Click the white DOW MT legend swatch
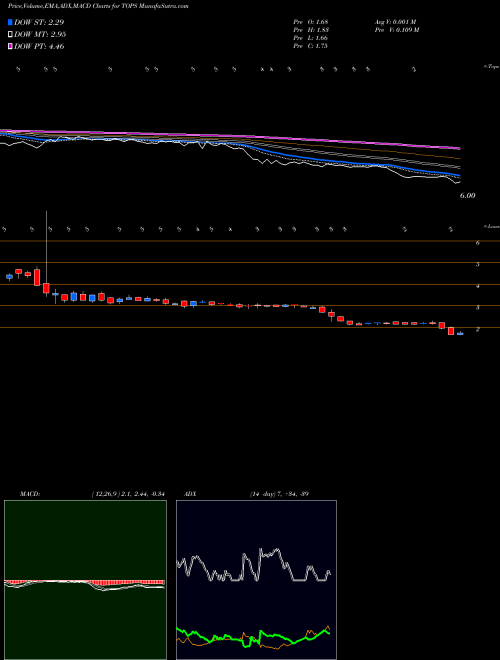Image resolution: width=500 pixels, height=660 pixels. point(10,35)
